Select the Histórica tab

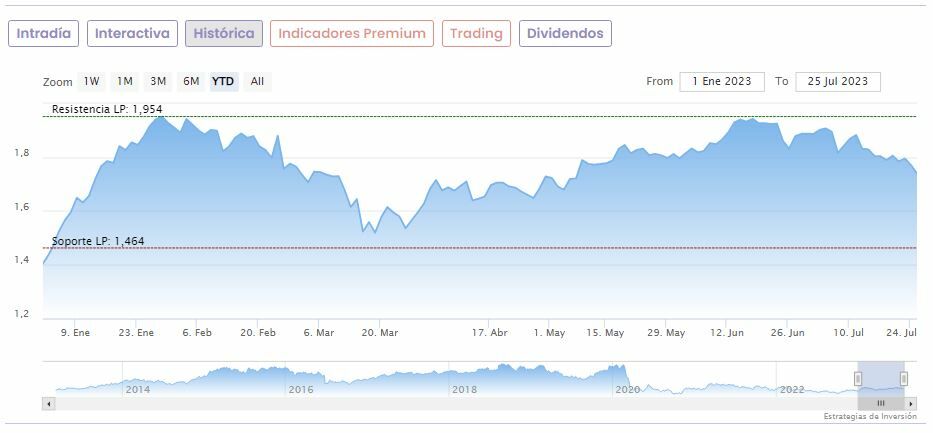(224, 34)
